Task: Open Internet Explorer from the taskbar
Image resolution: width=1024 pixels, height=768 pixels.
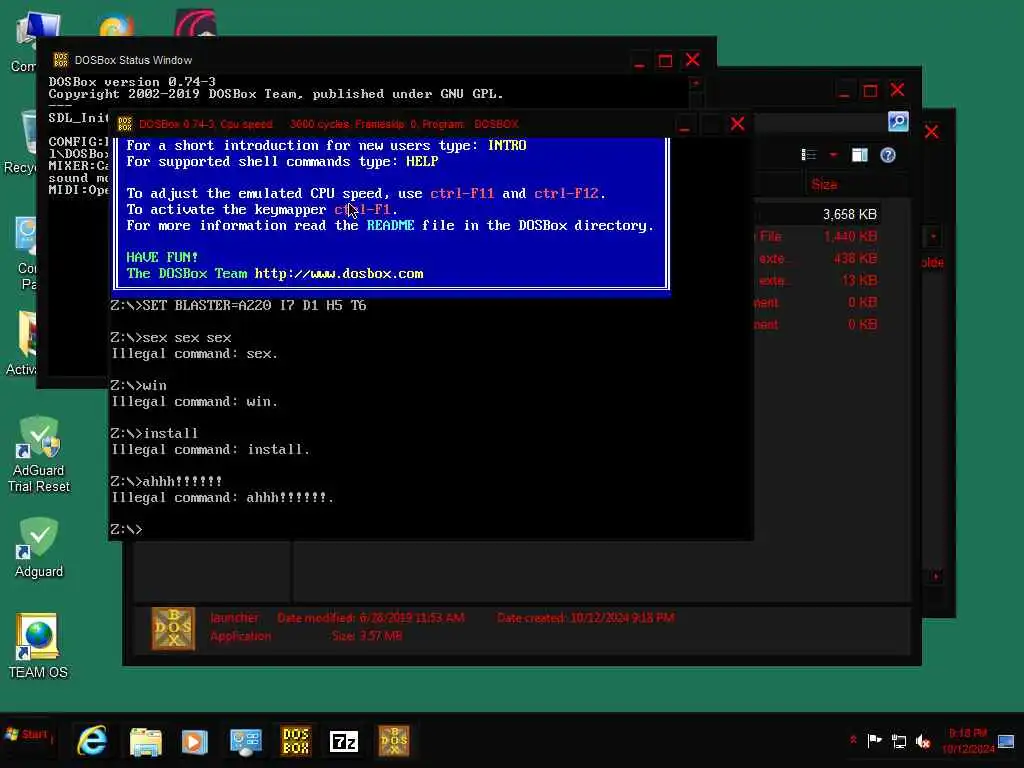Action: [92, 741]
